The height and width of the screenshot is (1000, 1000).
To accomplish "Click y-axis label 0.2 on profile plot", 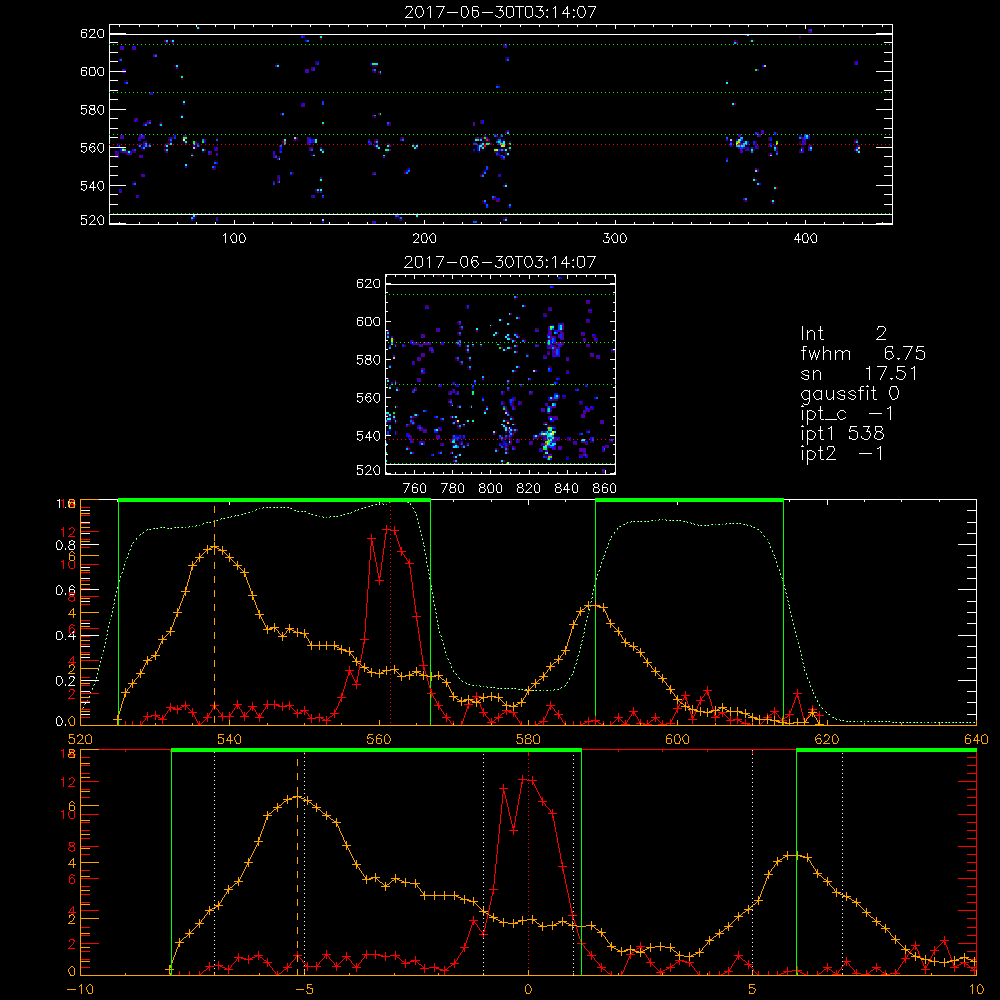I will click(65, 680).
